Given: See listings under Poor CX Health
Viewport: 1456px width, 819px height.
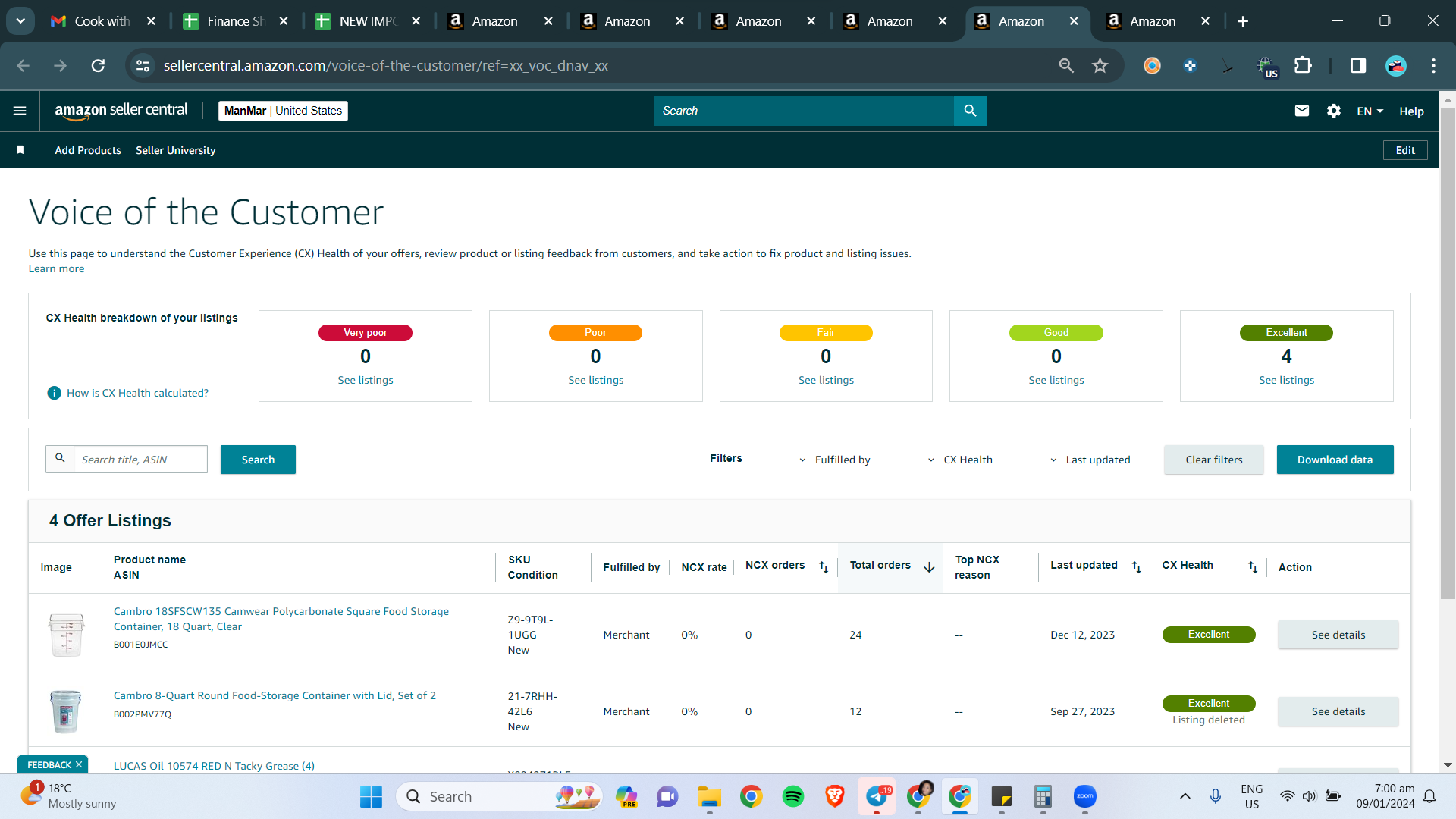Looking at the screenshot, I should (x=596, y=380).
